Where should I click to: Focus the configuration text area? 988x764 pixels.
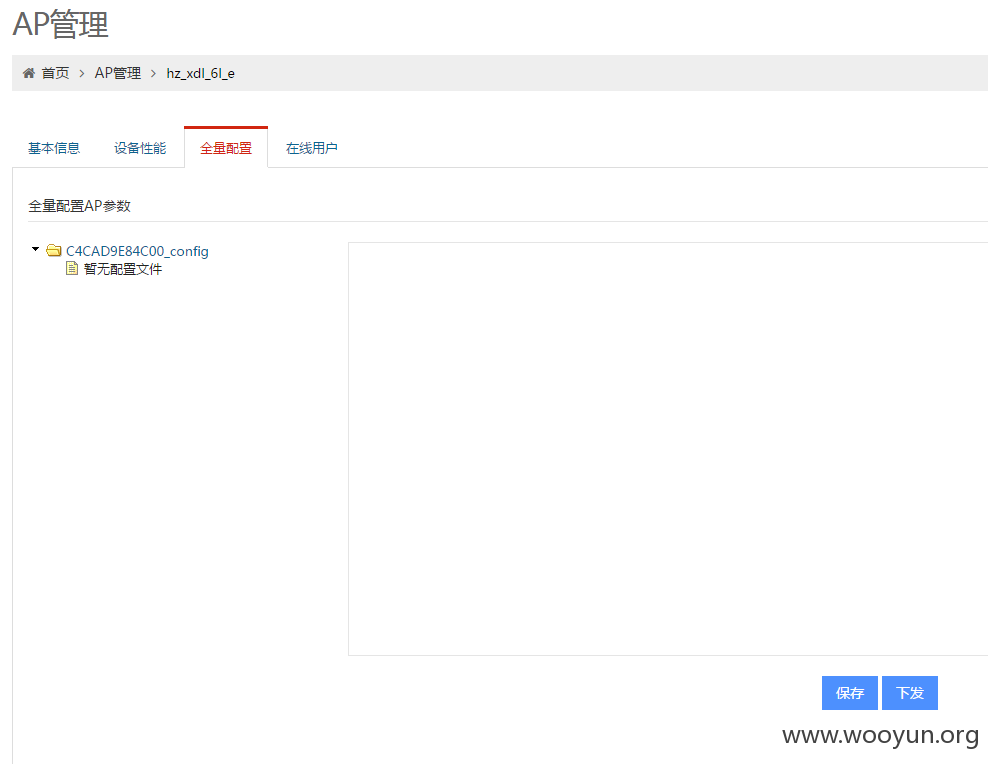tap(668, 449)
